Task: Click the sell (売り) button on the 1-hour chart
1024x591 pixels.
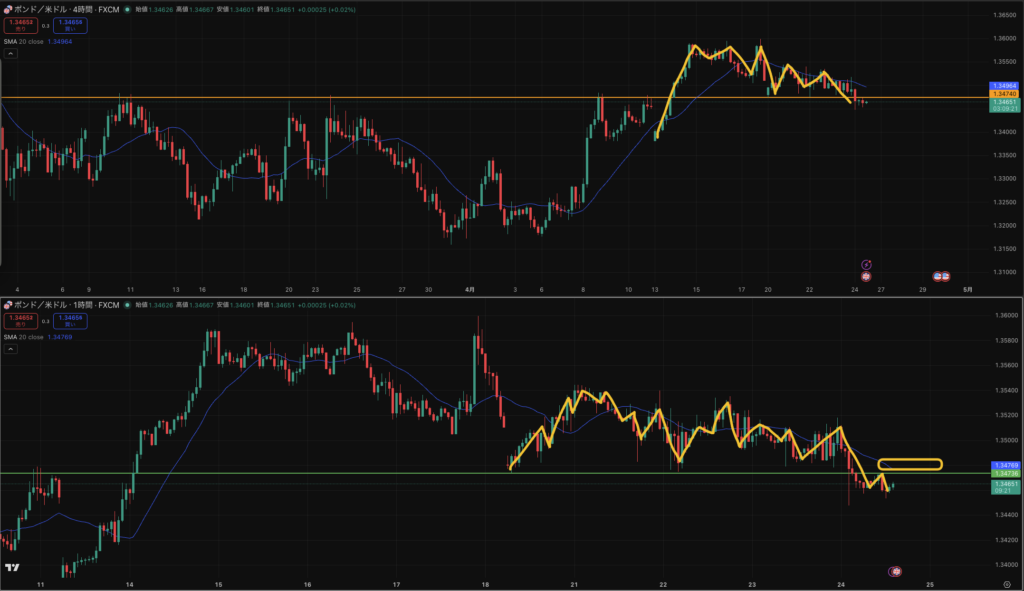Action: 19,321
